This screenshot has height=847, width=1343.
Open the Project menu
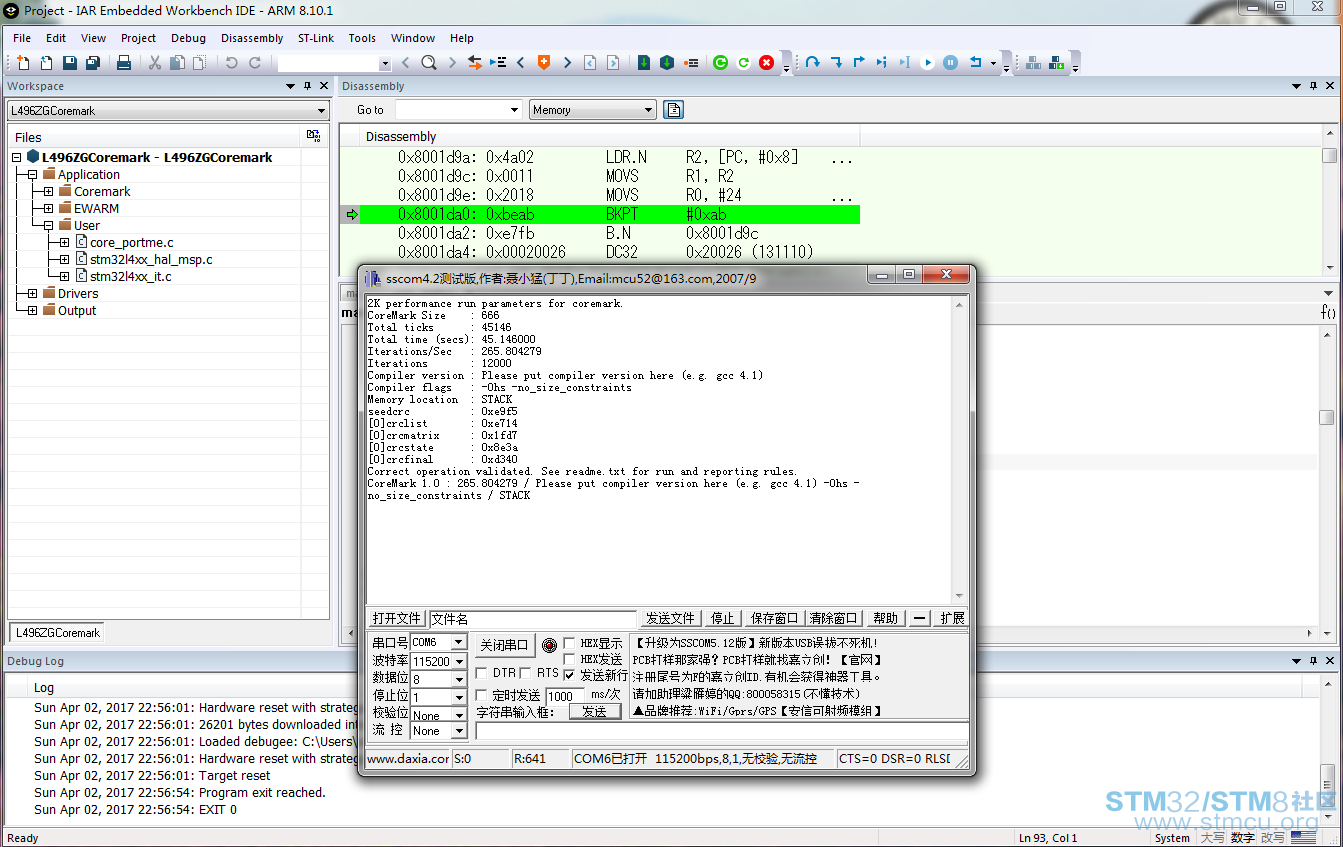coord(138,38)
